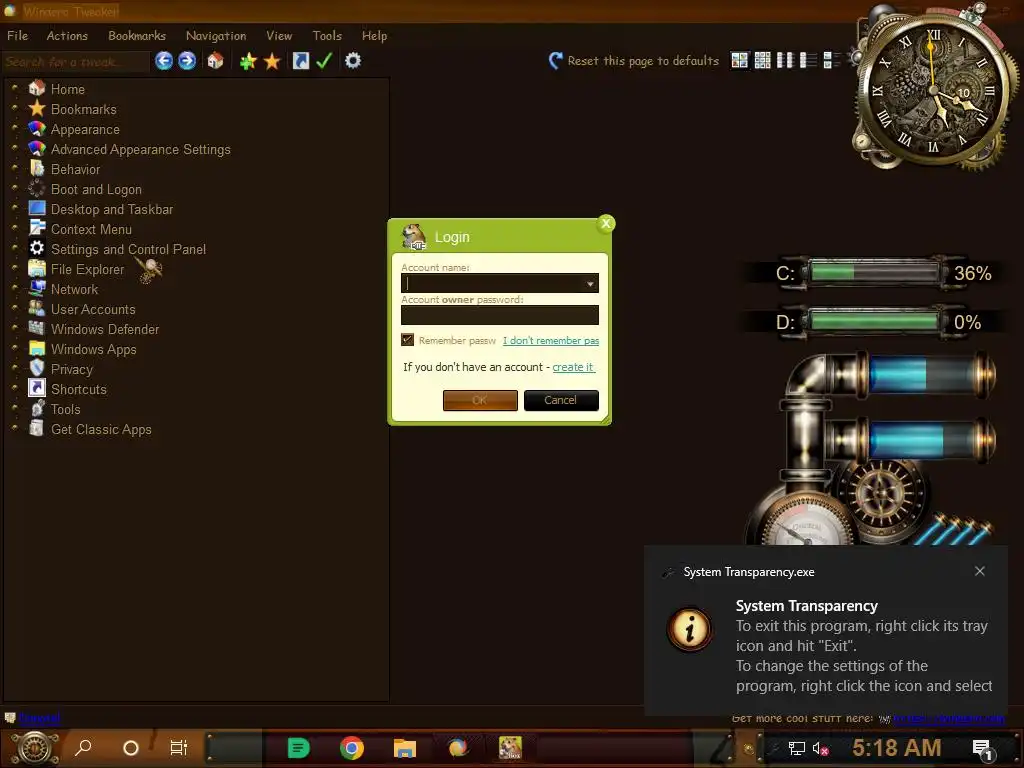Click Reset this page to defaults
This screenshot has width=1024, height=768.
click(634, 61)
